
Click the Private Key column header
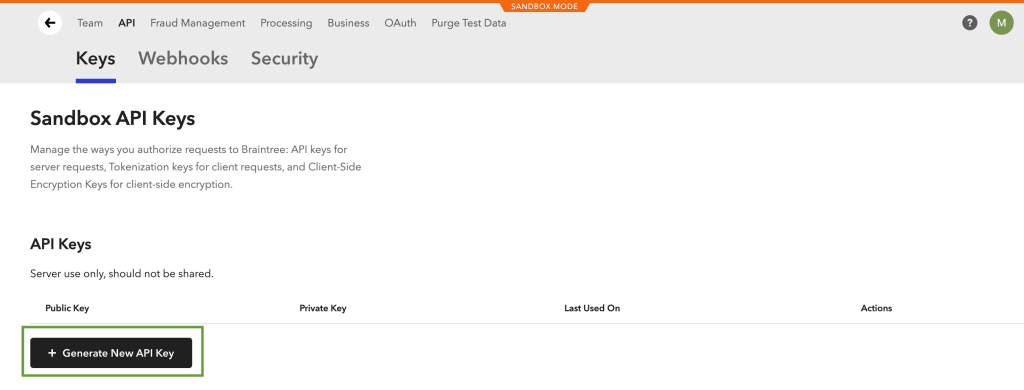click(x=323, y=308)
